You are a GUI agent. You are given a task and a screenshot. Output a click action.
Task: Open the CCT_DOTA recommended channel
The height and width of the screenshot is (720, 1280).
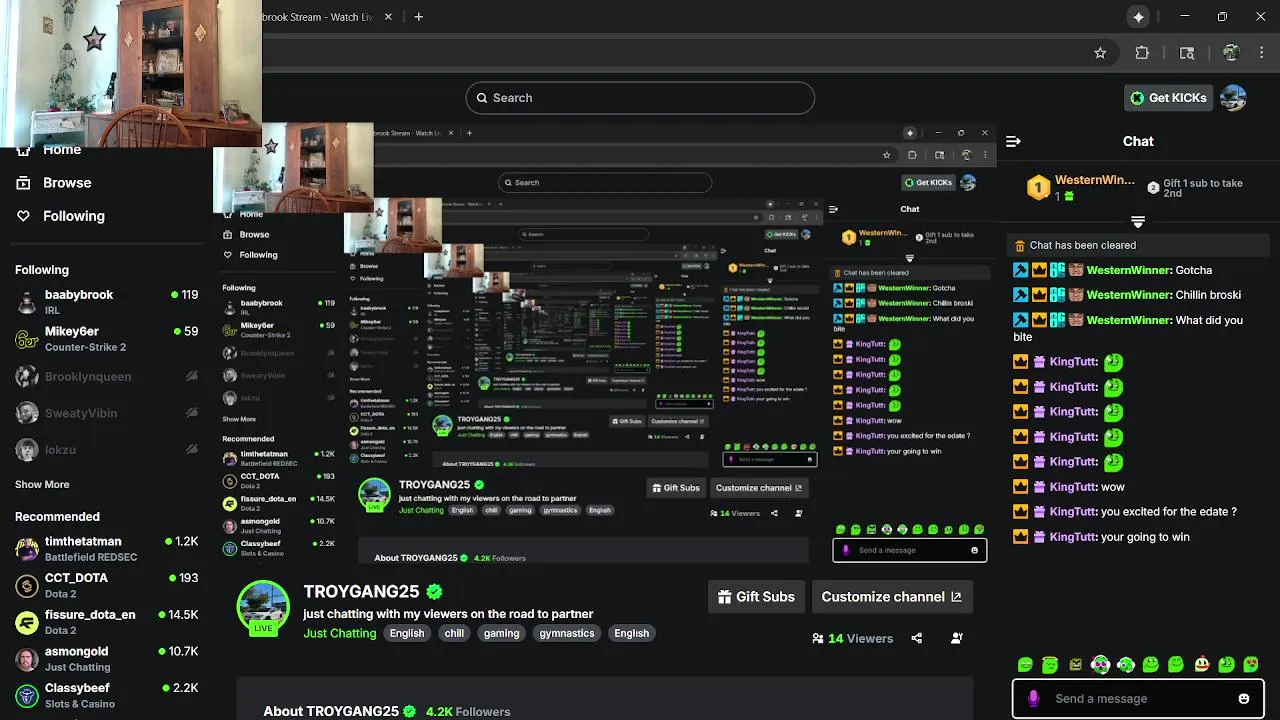tap(106, 585)
